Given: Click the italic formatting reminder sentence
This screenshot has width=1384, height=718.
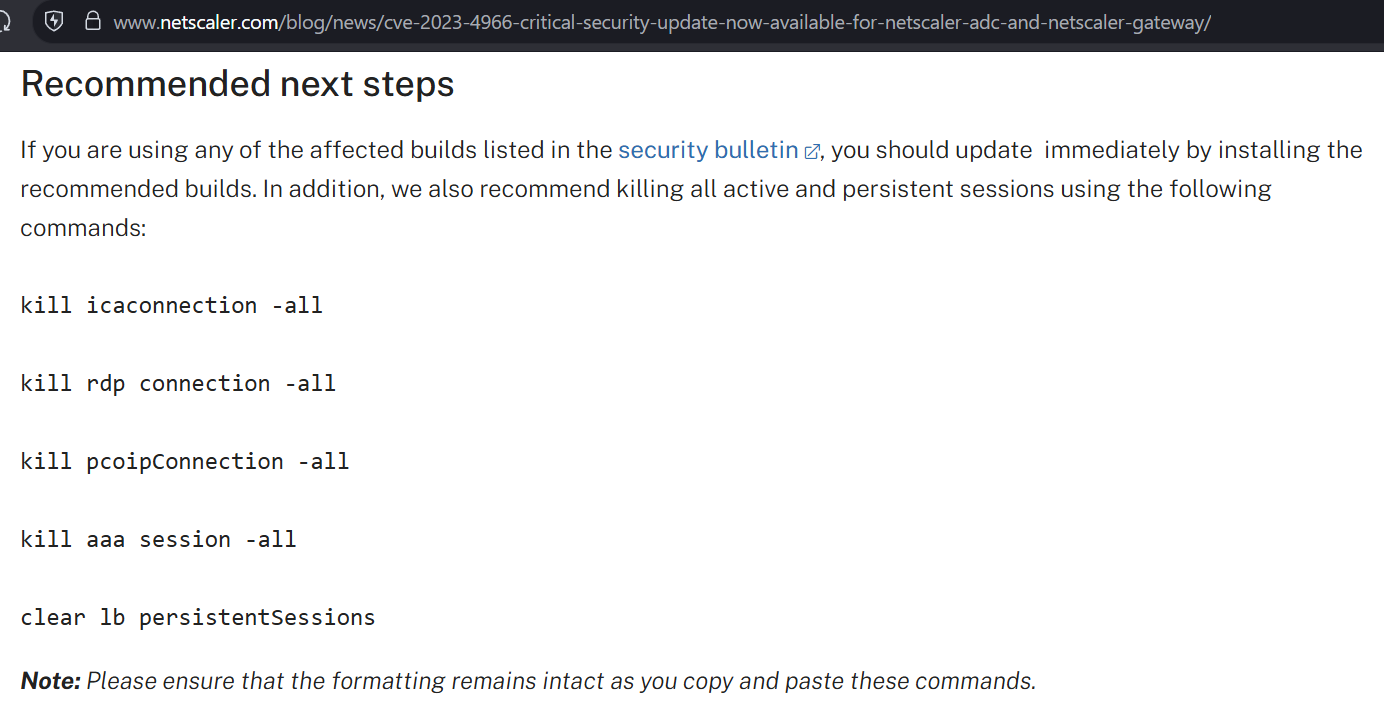Looking at the screenshot, I should 560,681.
